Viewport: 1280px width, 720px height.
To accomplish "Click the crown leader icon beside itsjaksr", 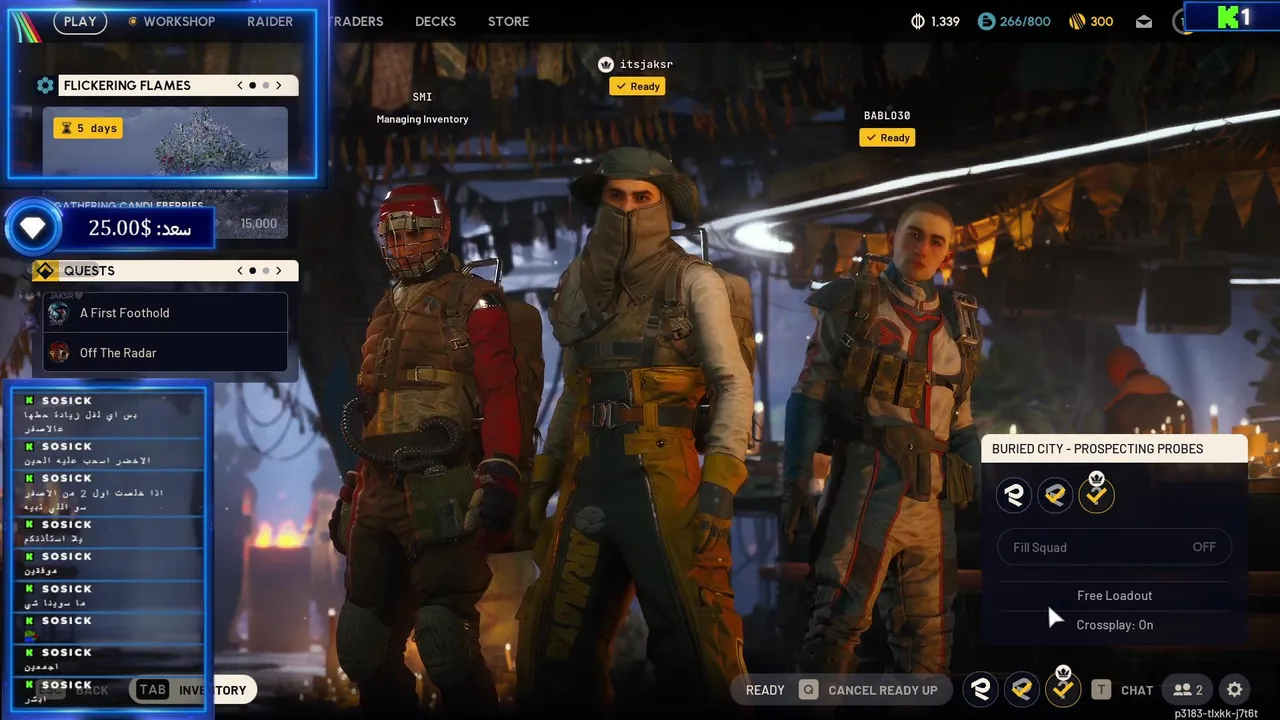I will point(605,64).
